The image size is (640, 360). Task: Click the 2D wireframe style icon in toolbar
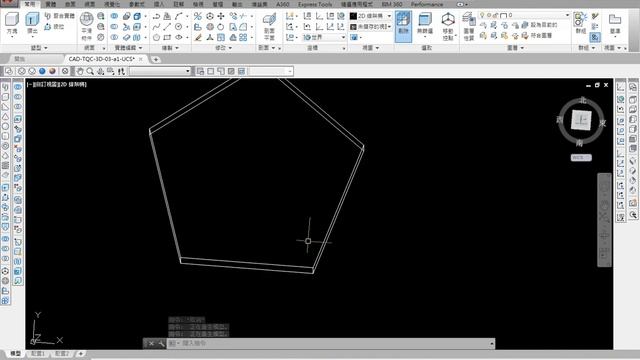click(x=9, y=71)
